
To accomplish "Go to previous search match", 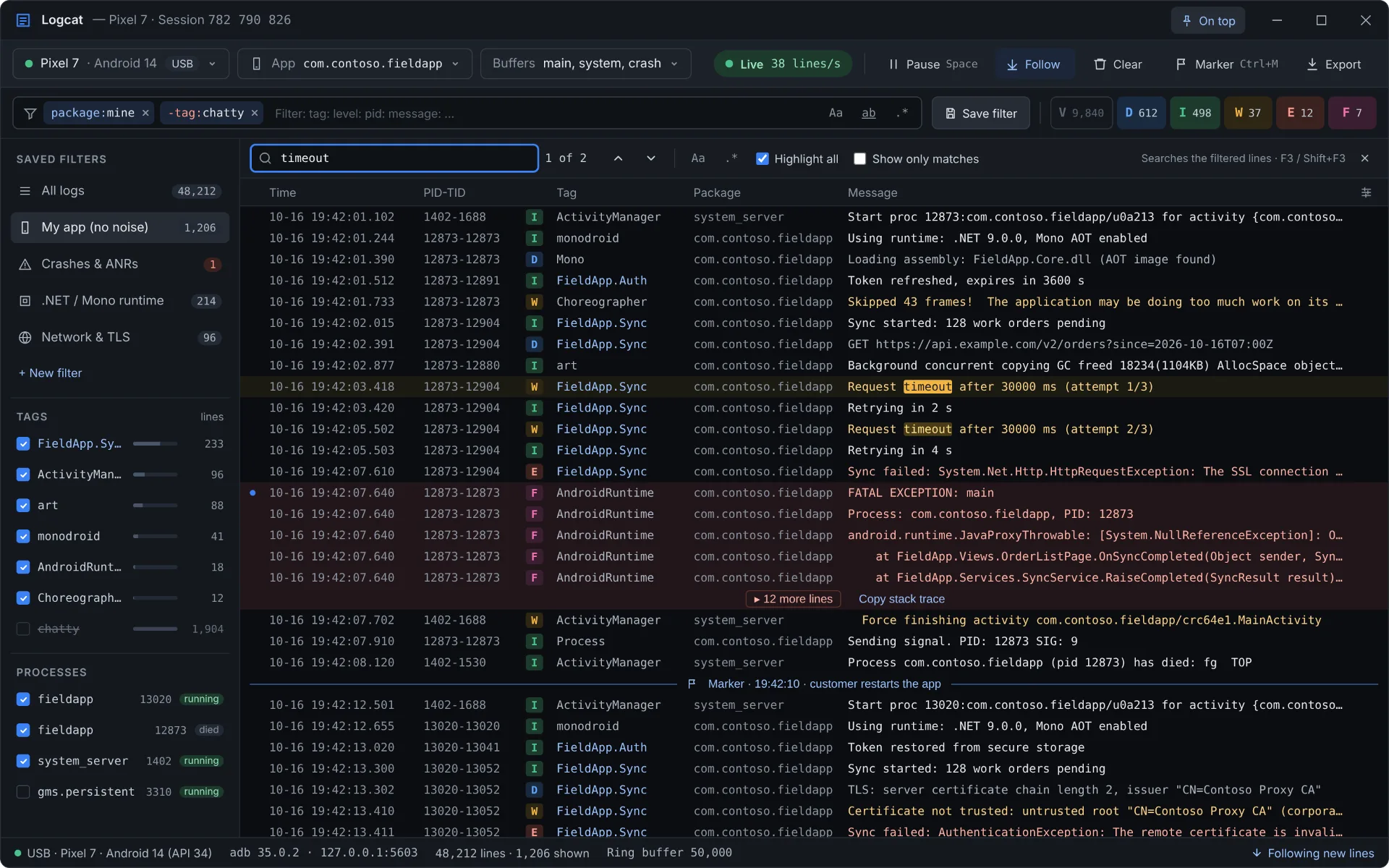I will [618, 158].
